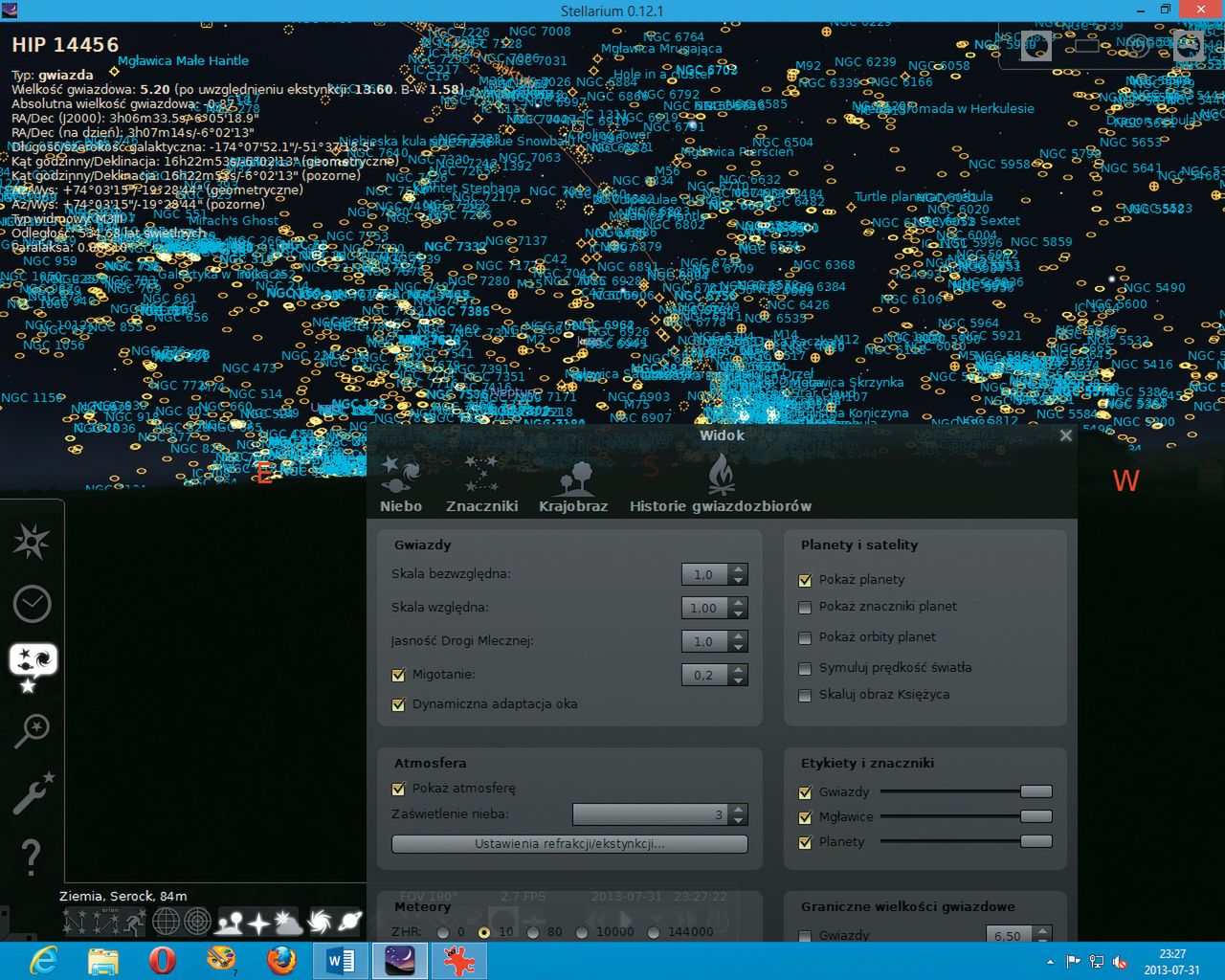Open the Historie gwiazdozbiorów tab
This screenshot has width=1225, height=980.
coord(721,484)
